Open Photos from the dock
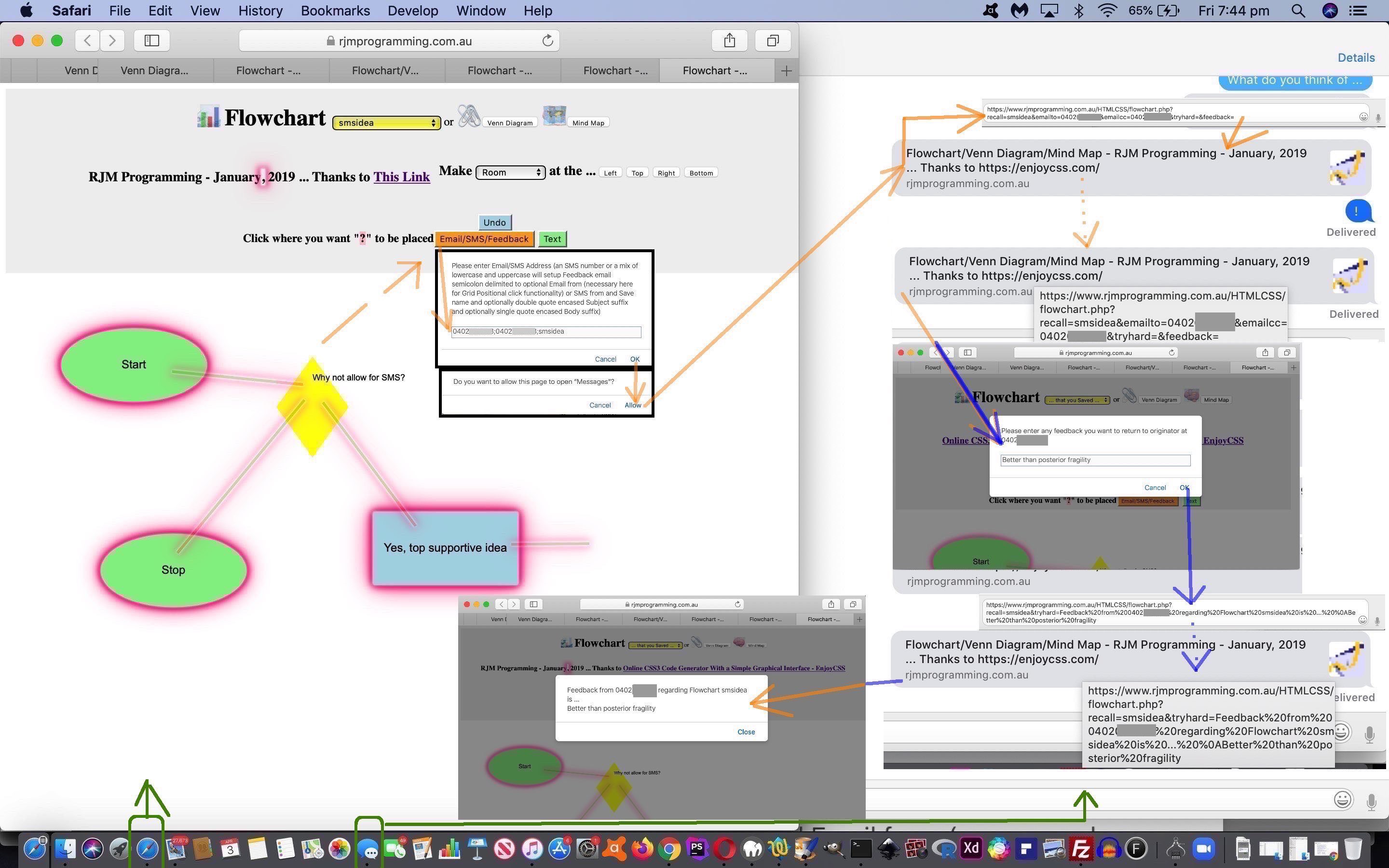Screen dimensions: 1389x868 tap(339, 849)
